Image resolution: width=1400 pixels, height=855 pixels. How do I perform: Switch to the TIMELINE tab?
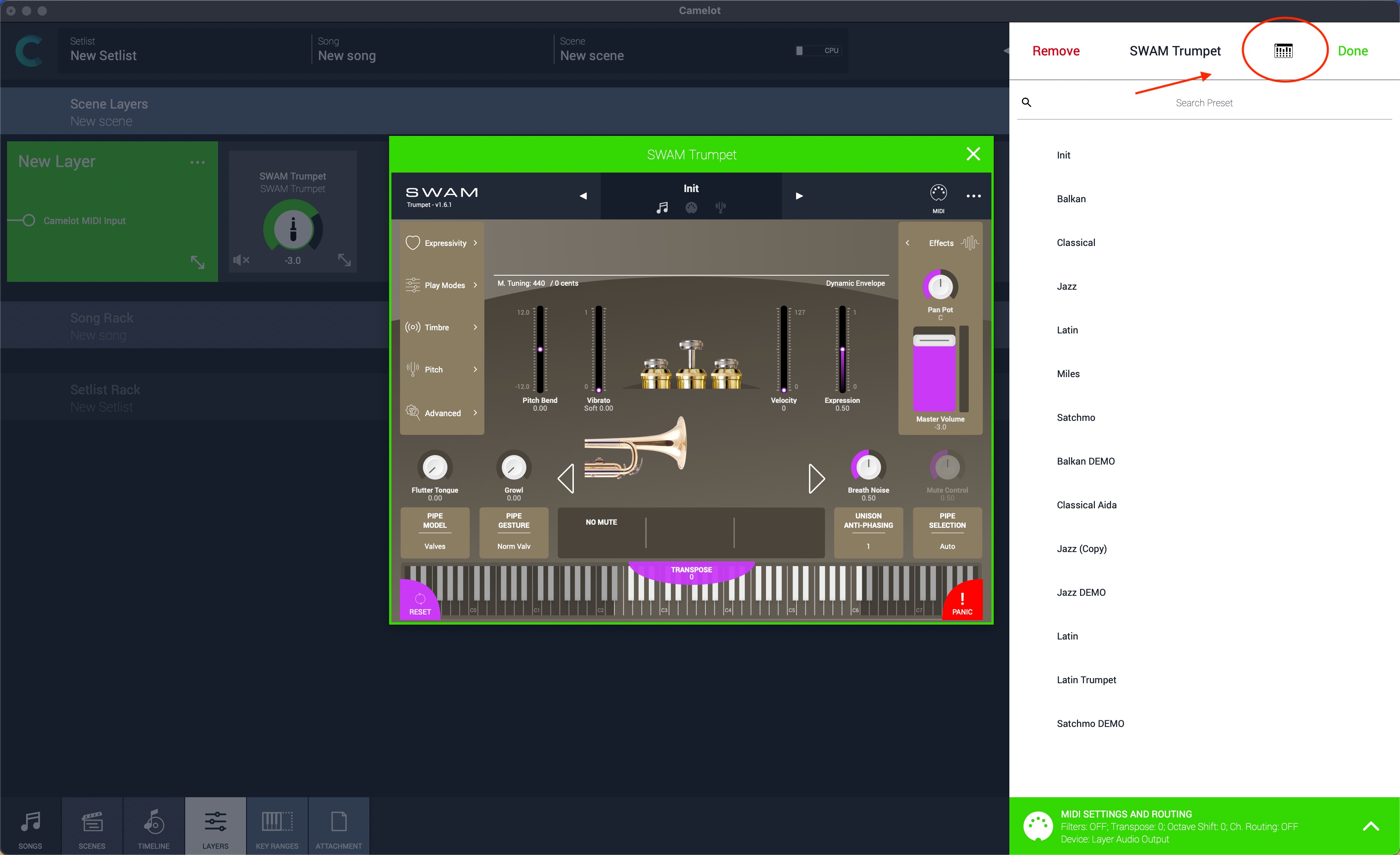pyautogui.click(x=154, y=826)
